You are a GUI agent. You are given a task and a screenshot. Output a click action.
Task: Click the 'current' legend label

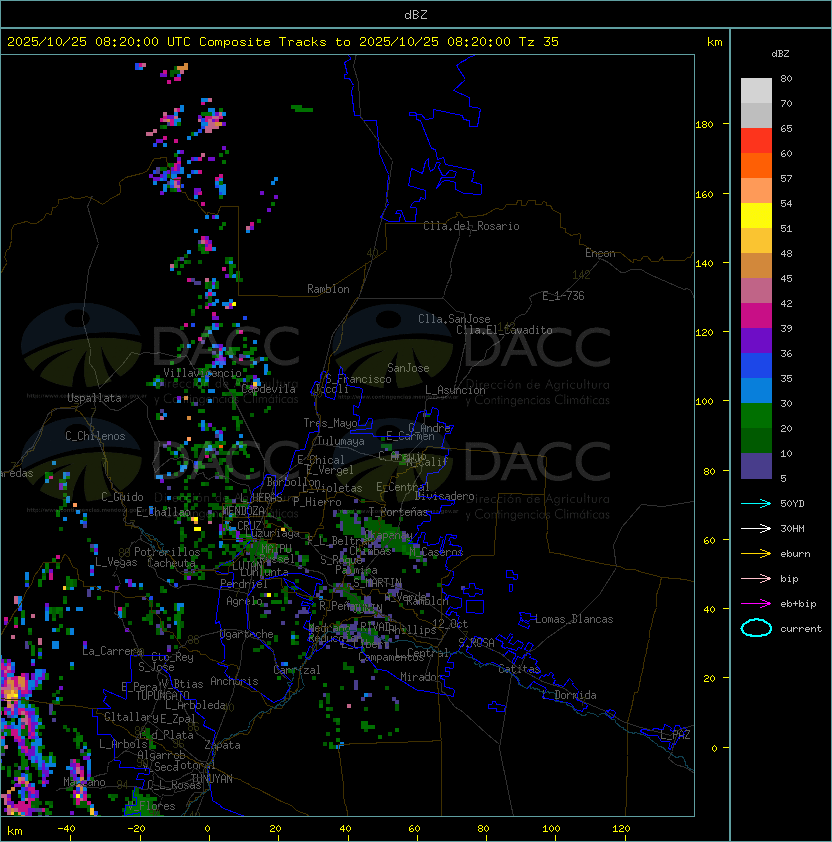click(x=801, y=628)
